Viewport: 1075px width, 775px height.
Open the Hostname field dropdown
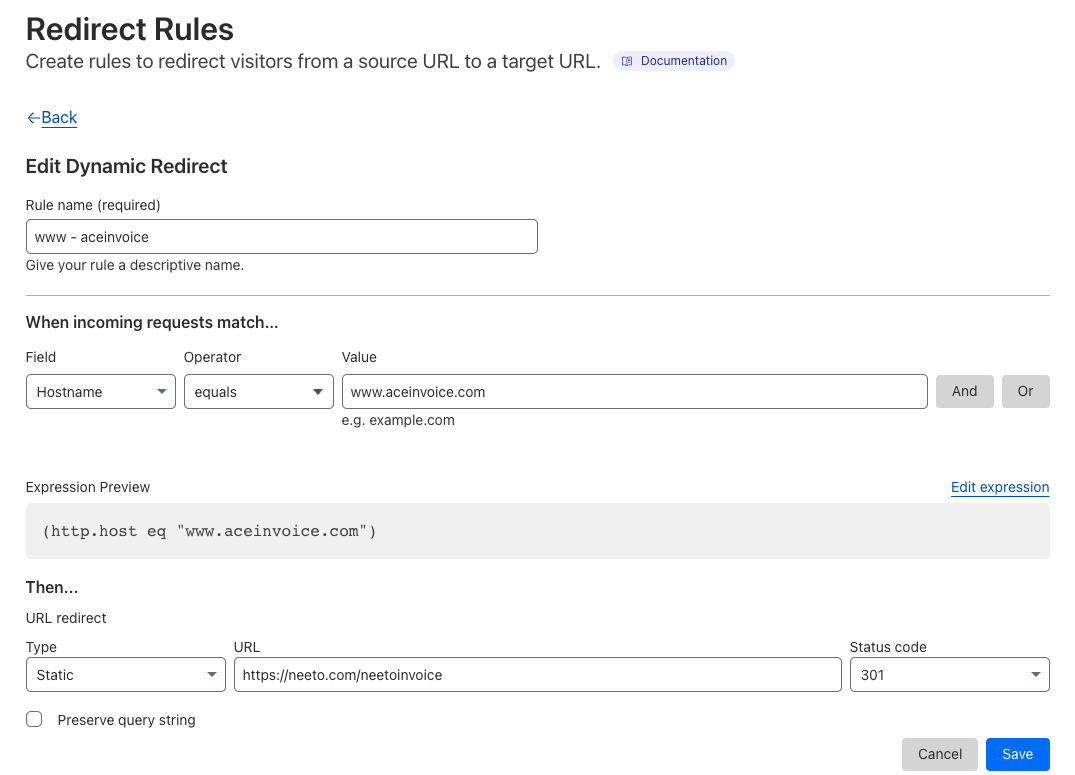point(100,392)
